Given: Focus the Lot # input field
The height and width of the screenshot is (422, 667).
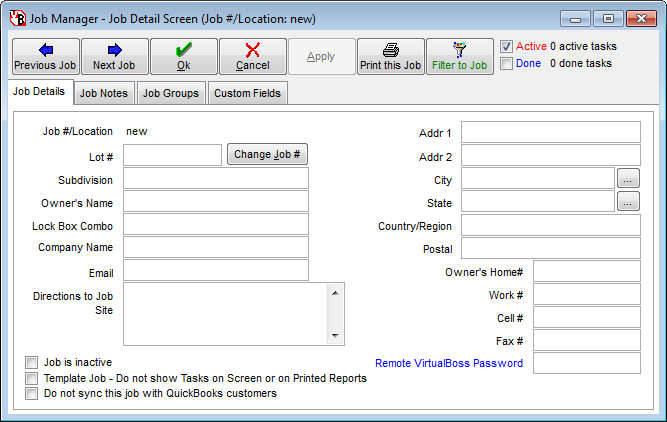Looking at the screenshot, I should pyautogui.click(x=172, y=155).
